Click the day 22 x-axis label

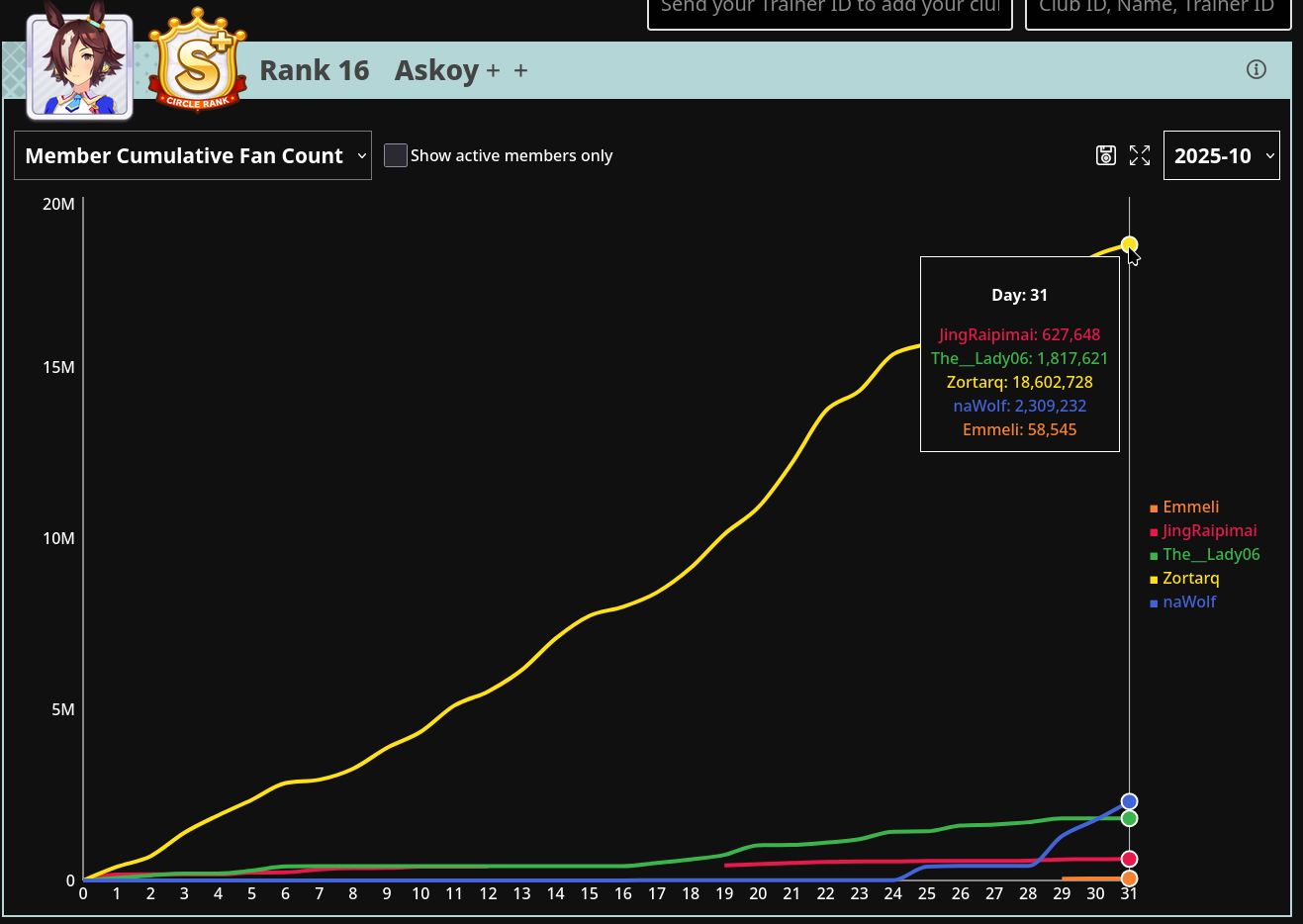(825, 893)
